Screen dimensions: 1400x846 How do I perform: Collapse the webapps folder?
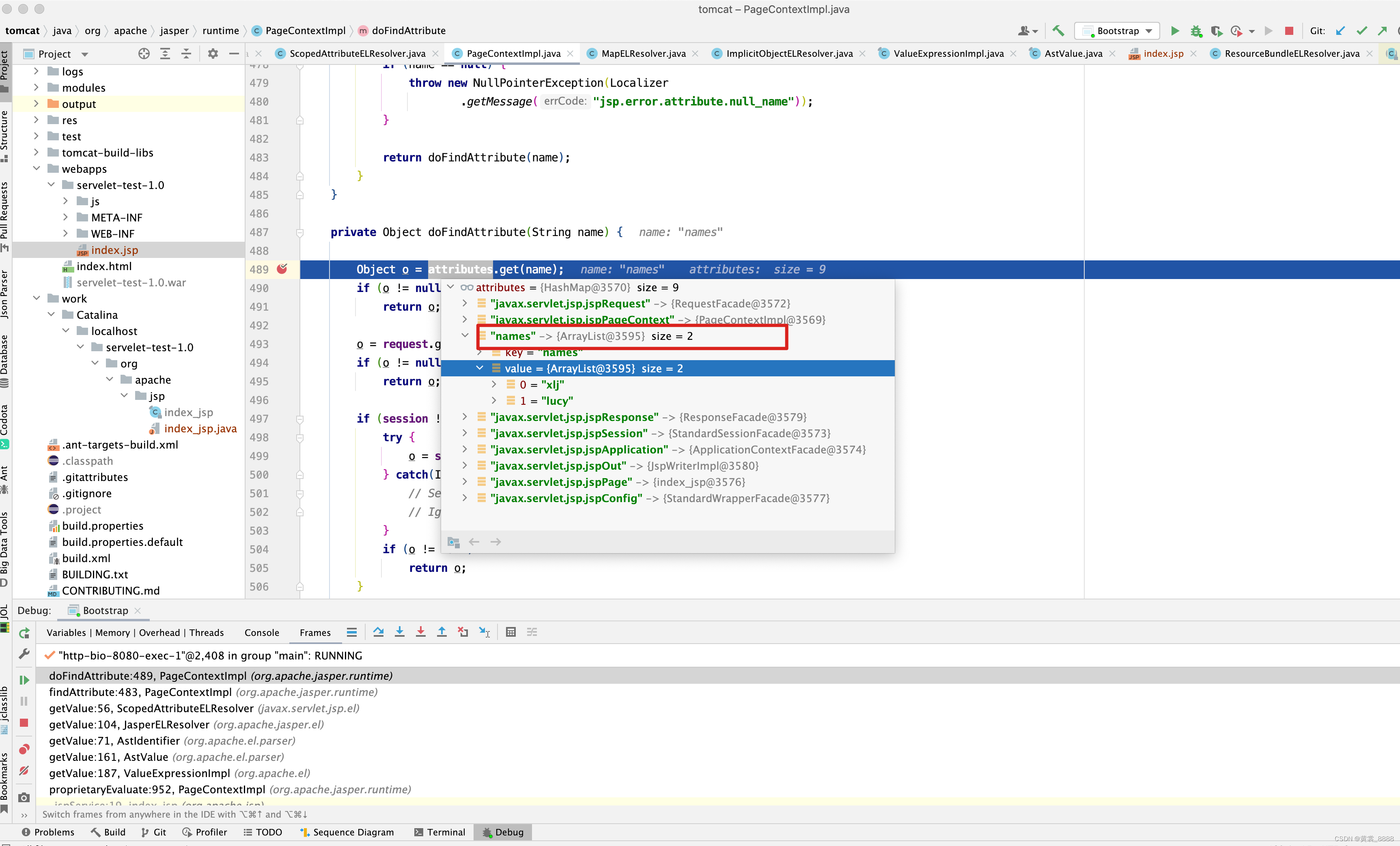tap(37, 168)
